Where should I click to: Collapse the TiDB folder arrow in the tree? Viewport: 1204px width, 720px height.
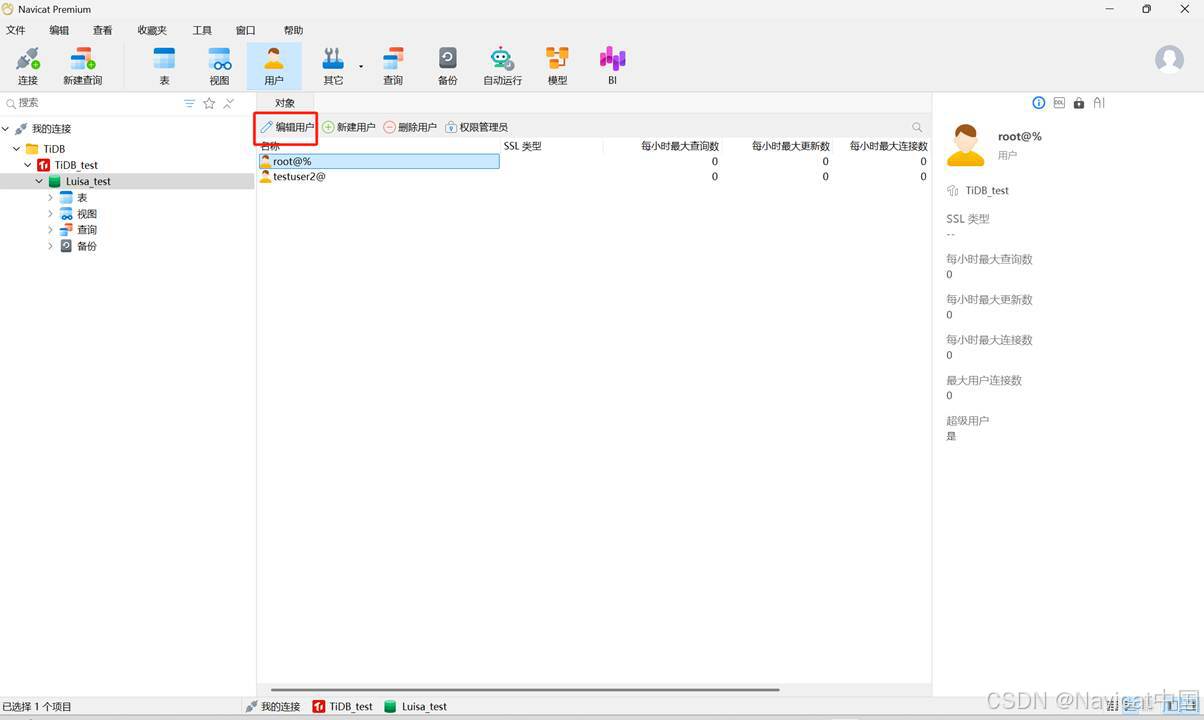tap(17, 149)
